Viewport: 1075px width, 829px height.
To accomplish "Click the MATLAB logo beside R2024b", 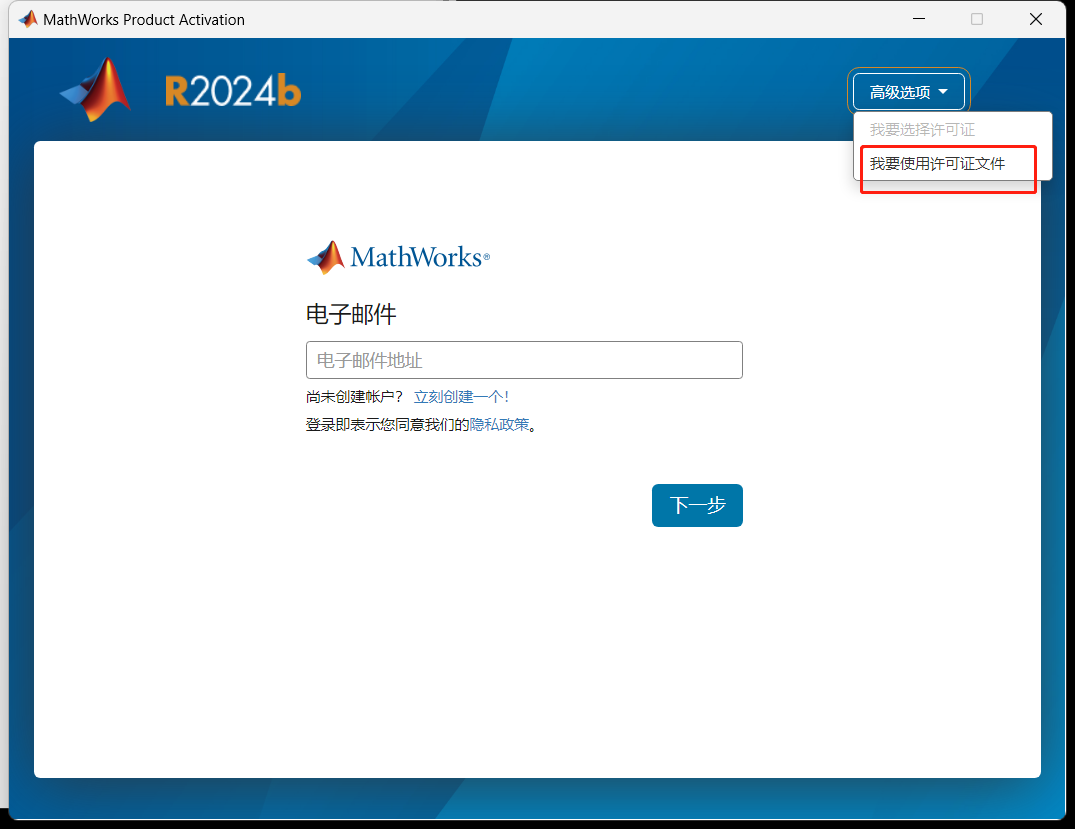I will (95, 90).
